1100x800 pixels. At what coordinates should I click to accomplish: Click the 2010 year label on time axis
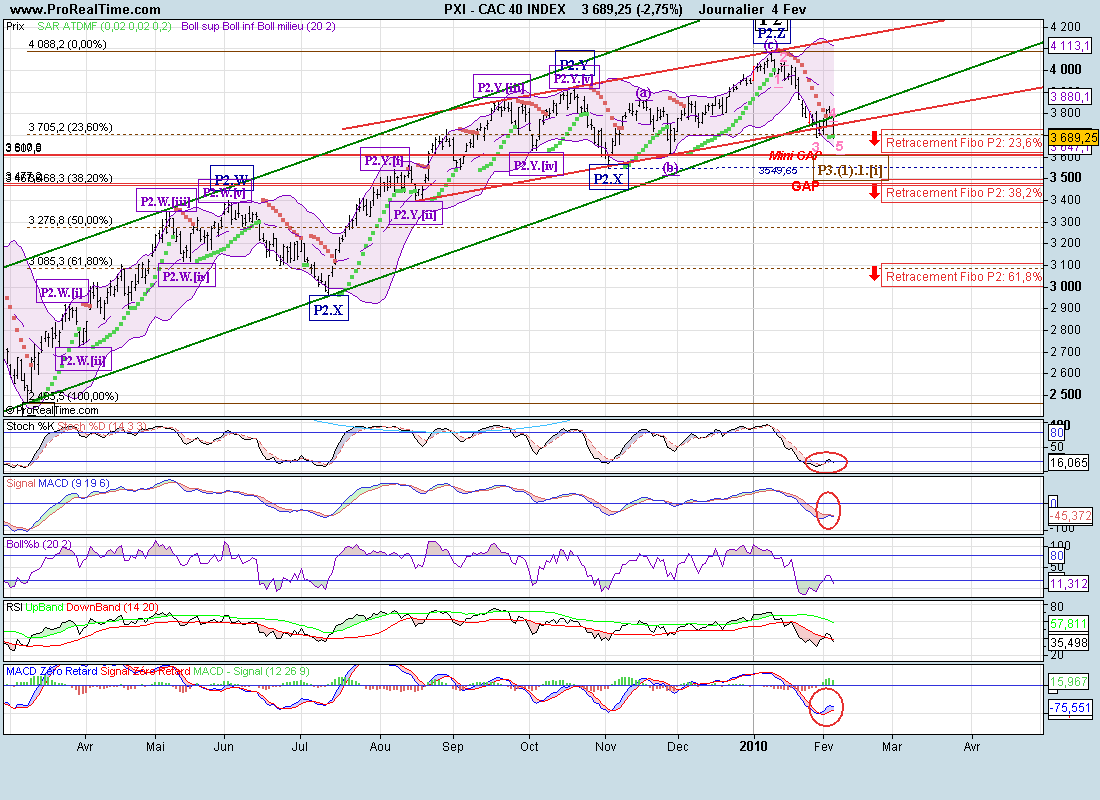[753, 747]
